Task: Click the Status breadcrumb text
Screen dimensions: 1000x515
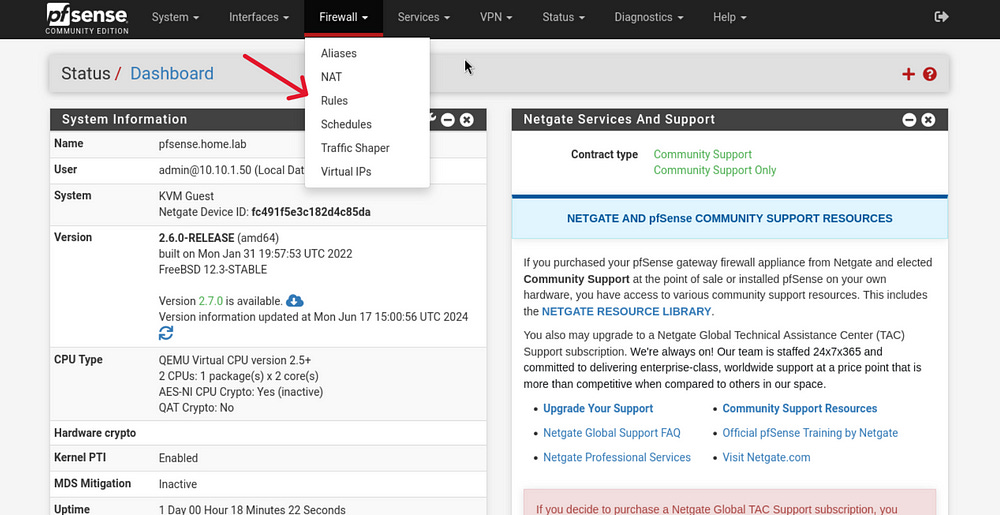Action: coord(86,74)
